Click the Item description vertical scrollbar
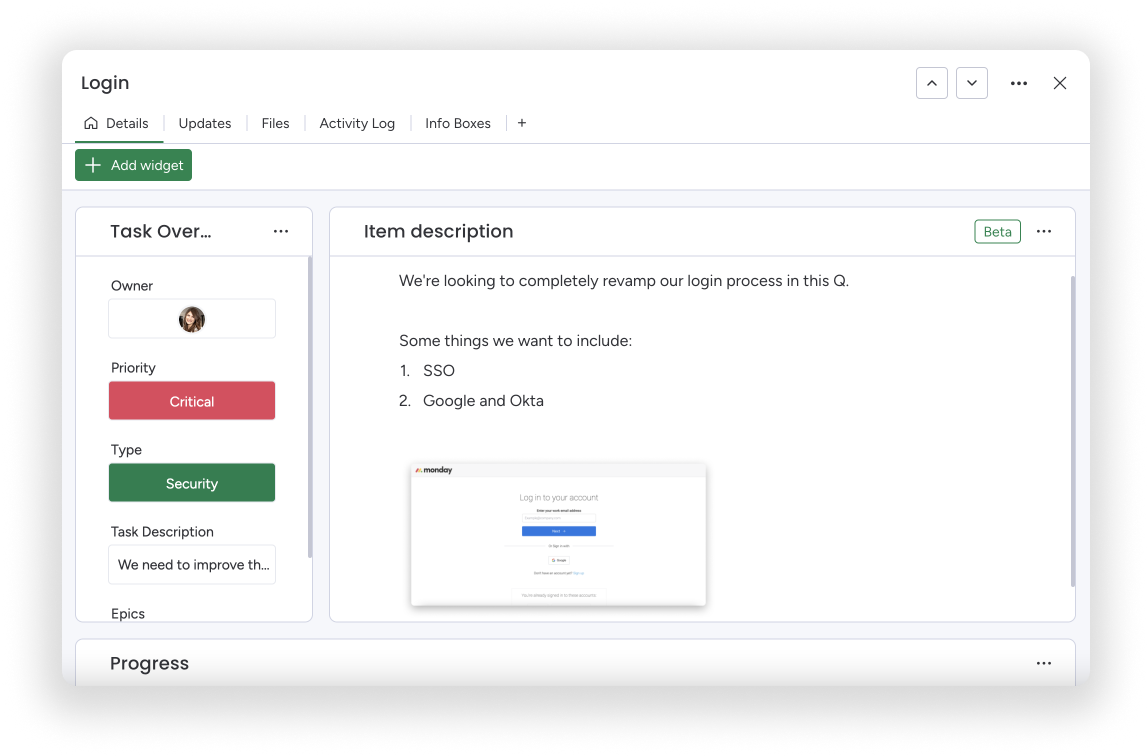The height and width of the screenshot is (756, 1148). pyautogui.click(x=1073, y=430)
